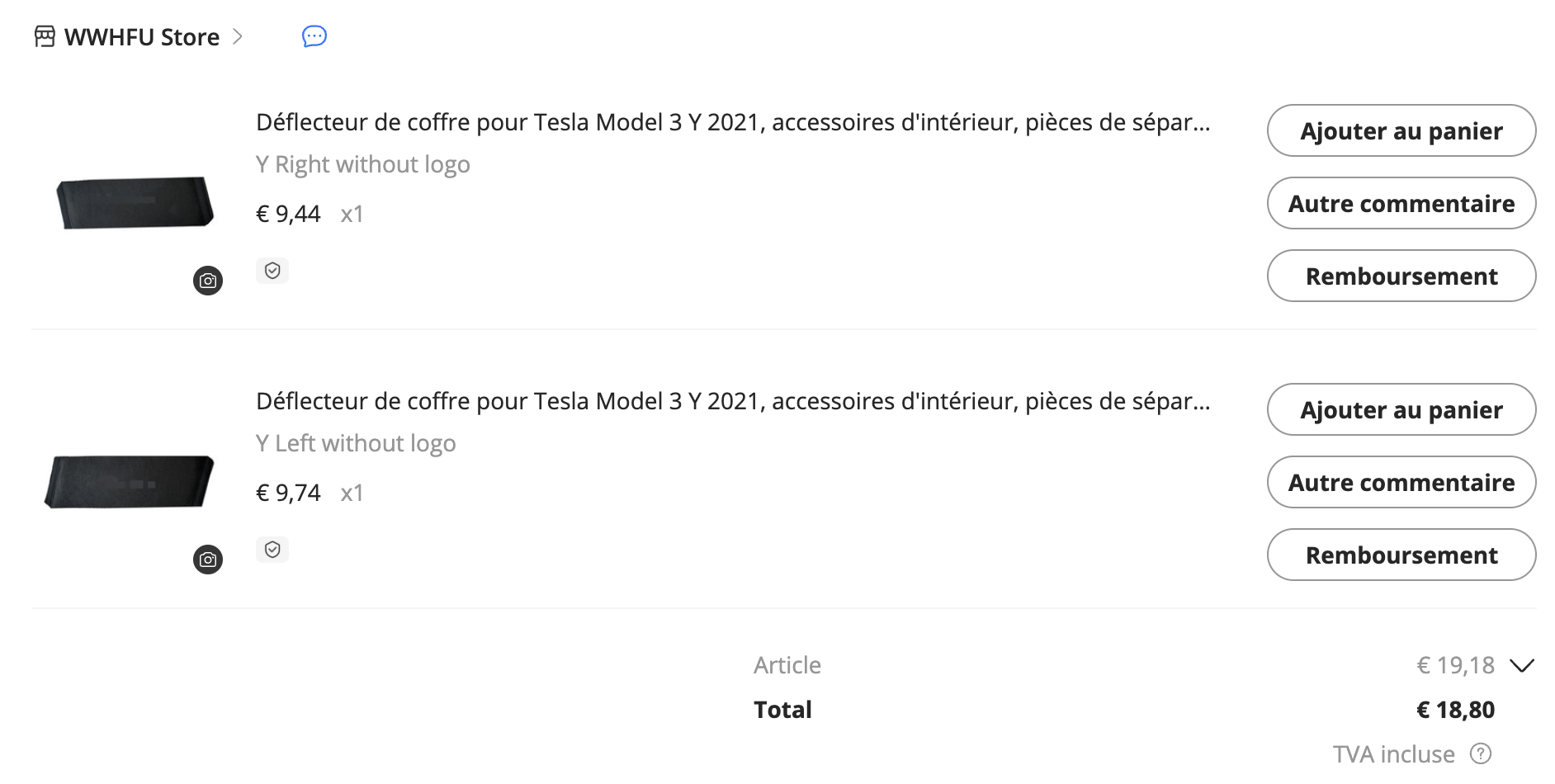1555x784 pixels.
Task: Click shield badge under Y Right item
Action: [x=272, y=271]
